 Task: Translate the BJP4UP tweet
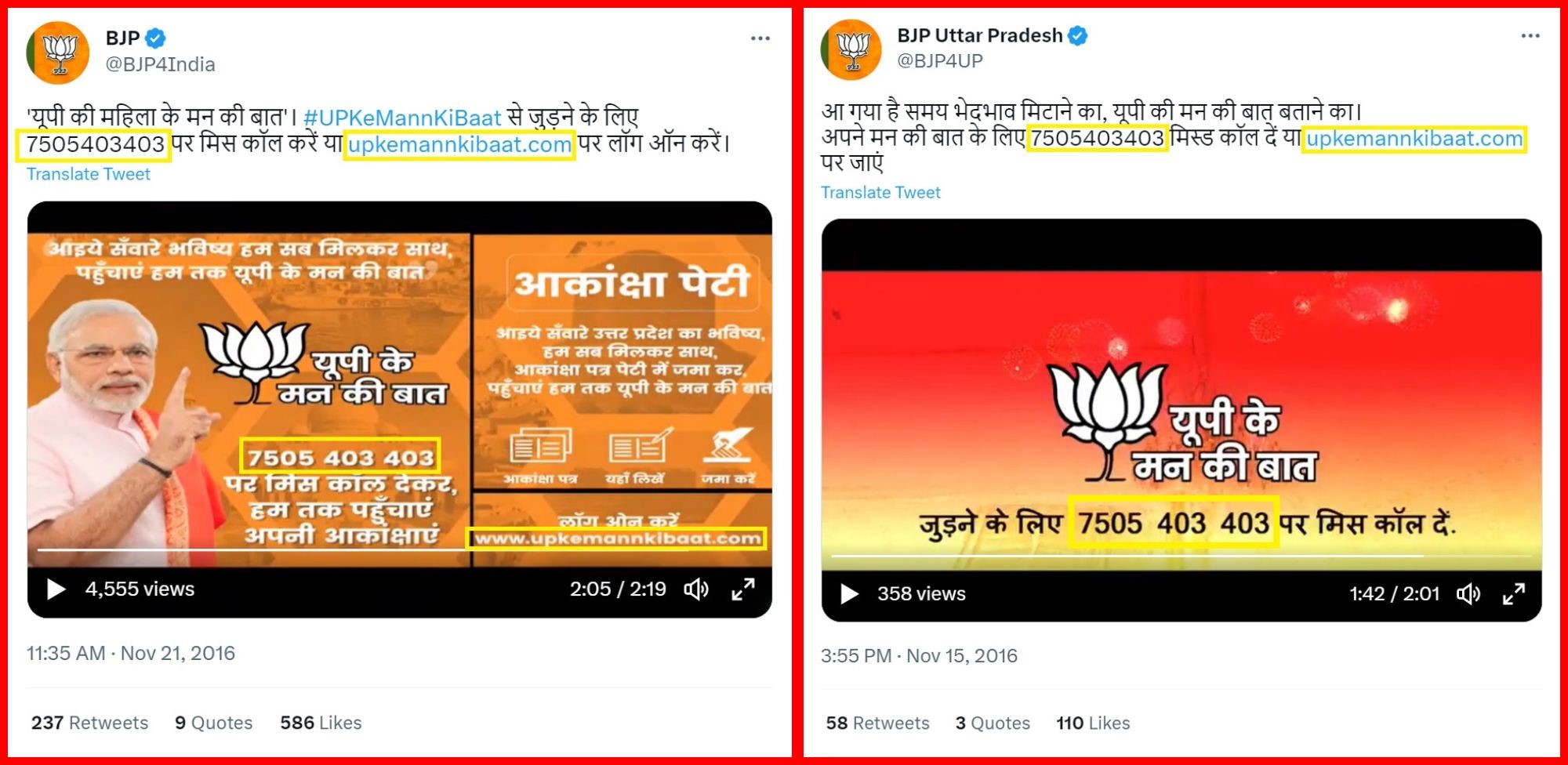(880, 192)
